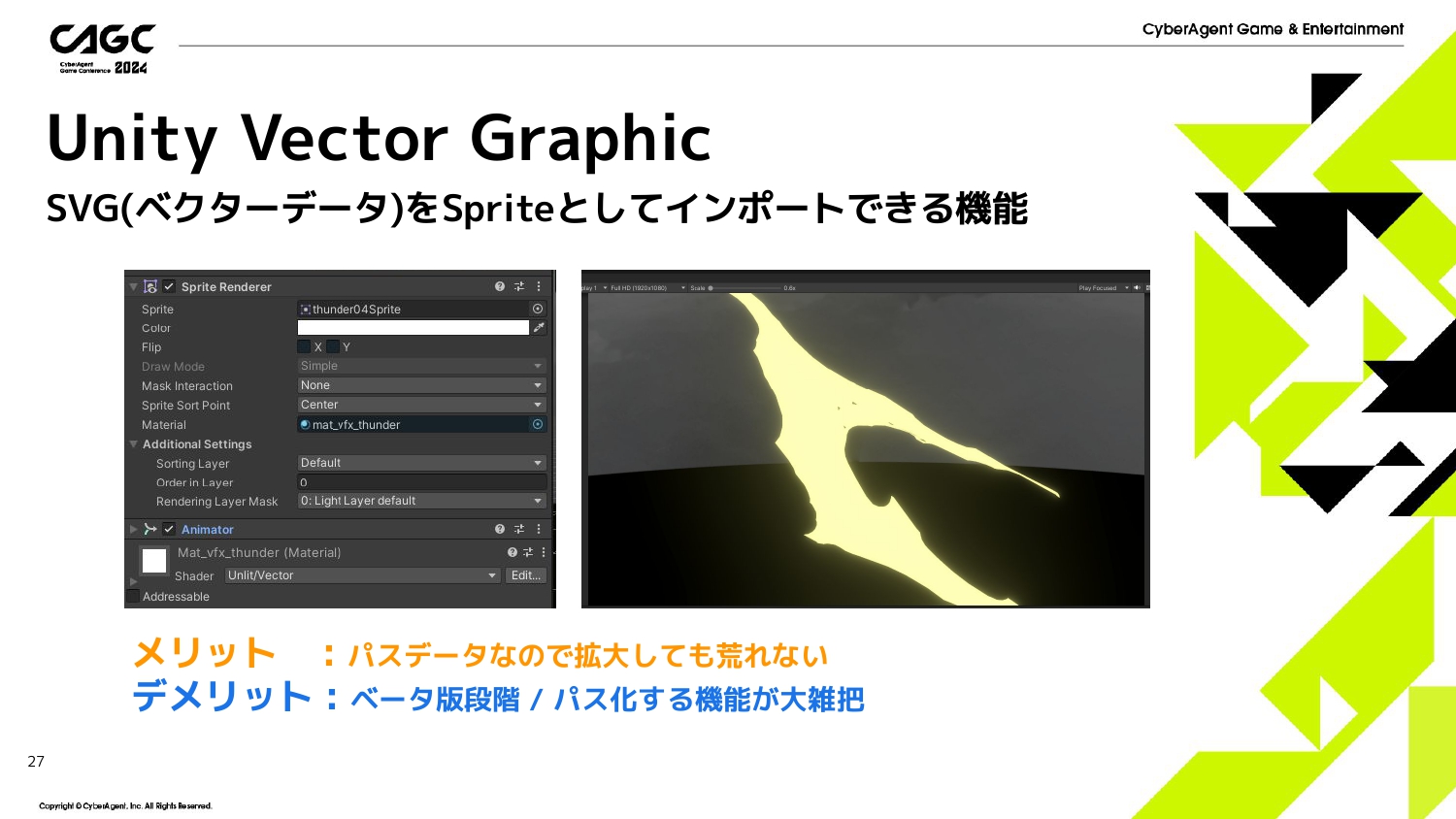This screenshot has height=819, width=1456.
Task: Click the Animator component title
Action: (208, 530)
